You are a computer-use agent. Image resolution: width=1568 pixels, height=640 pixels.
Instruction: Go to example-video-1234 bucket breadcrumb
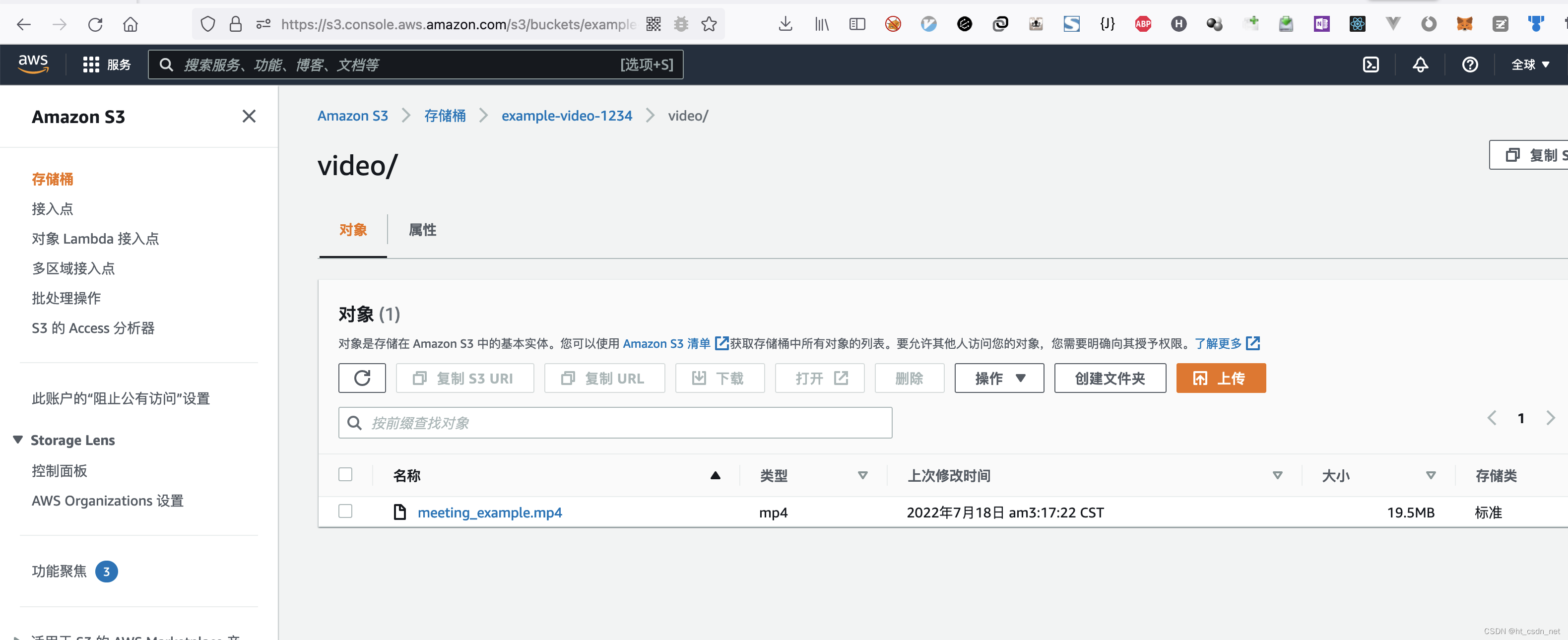(x=567, y=116)
